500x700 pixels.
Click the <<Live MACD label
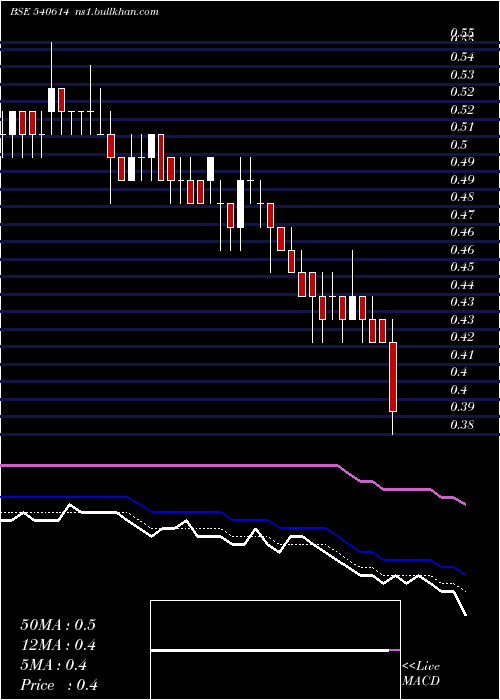[x=421, y=673]
